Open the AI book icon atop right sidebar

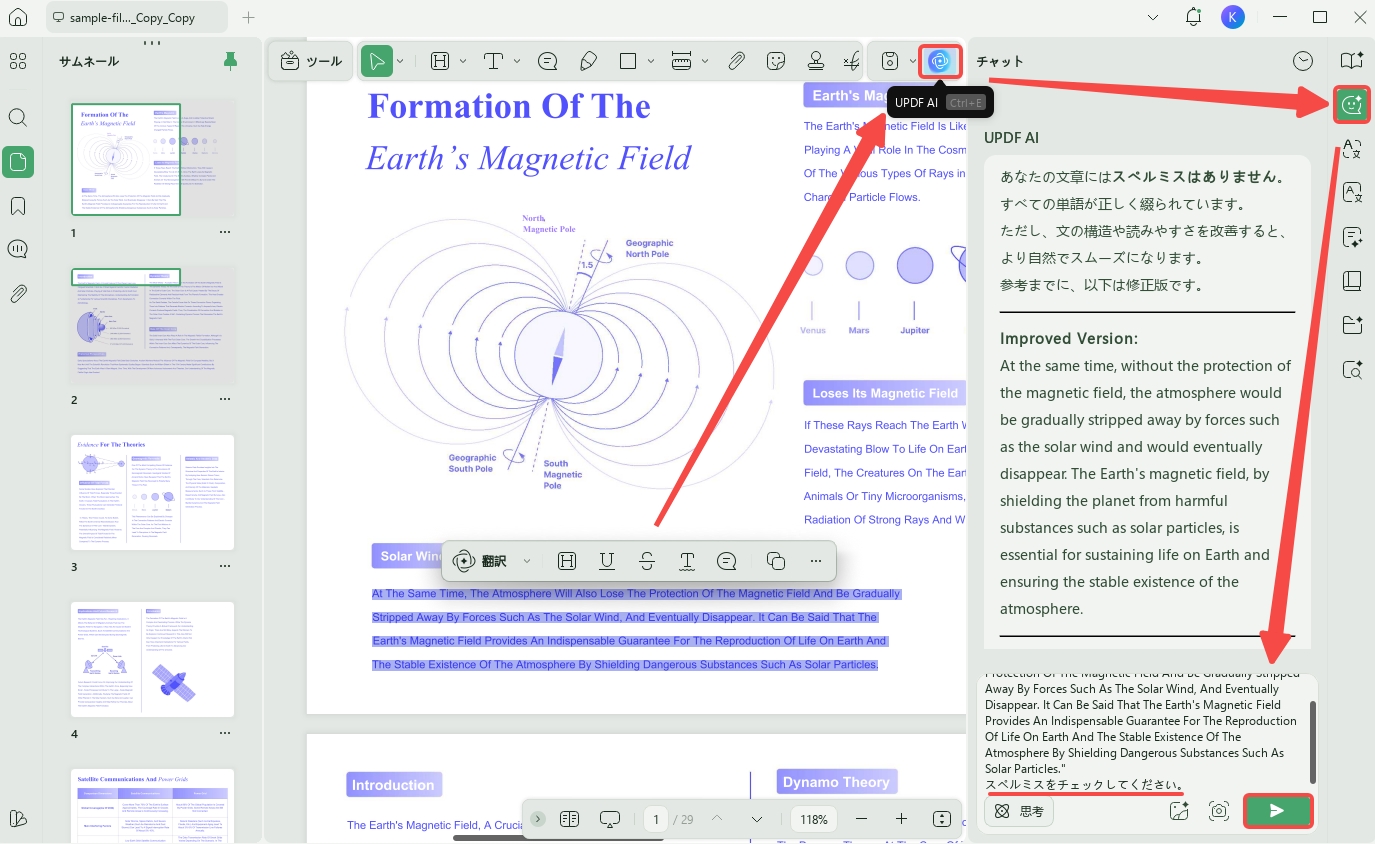point(1352,61)
